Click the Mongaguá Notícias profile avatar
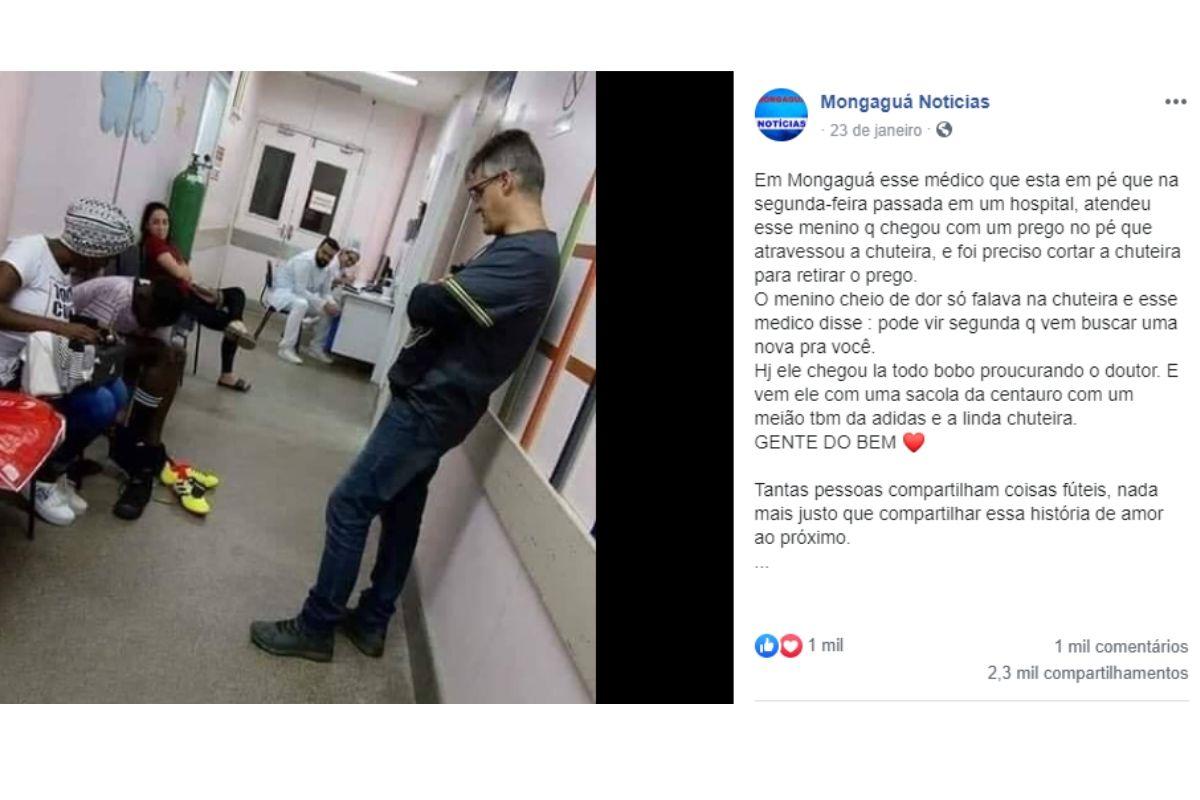Image resolution: width=1200 pixels, height=800 pixels. (781, 114)
